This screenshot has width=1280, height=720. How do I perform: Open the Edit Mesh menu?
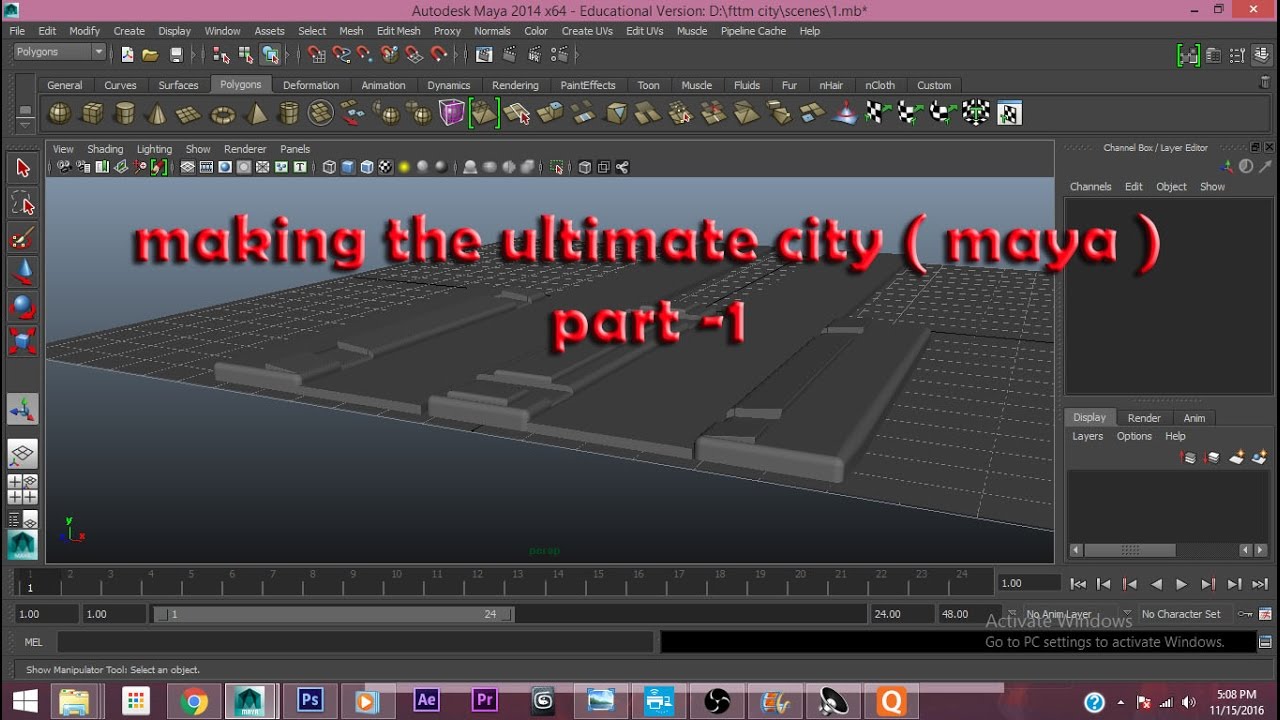(399, 31)
